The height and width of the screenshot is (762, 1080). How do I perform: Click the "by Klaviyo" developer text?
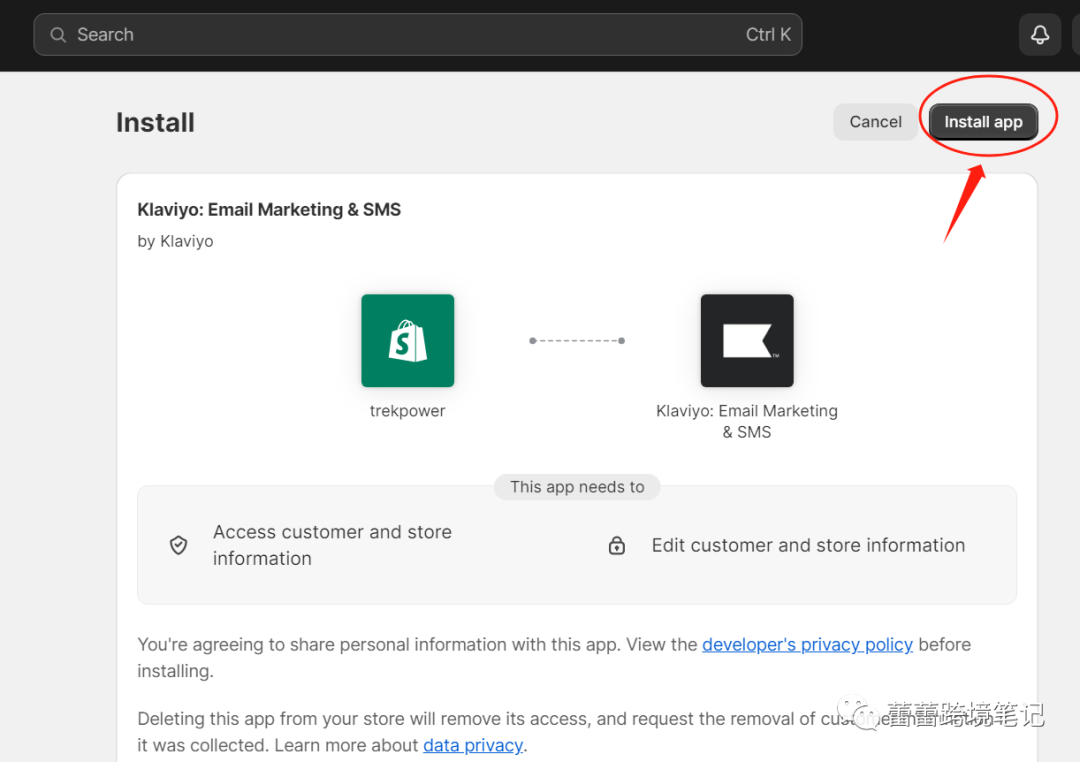(175, 241)
